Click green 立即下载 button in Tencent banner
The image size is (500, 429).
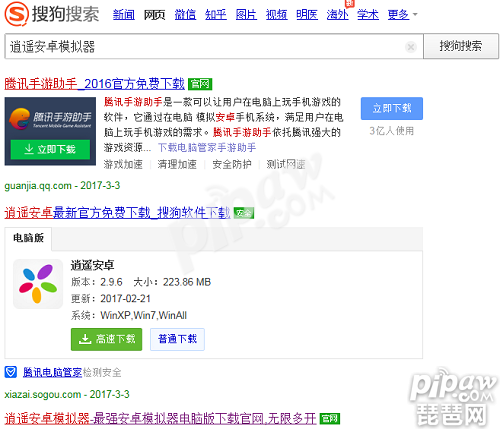pos(50,149)
